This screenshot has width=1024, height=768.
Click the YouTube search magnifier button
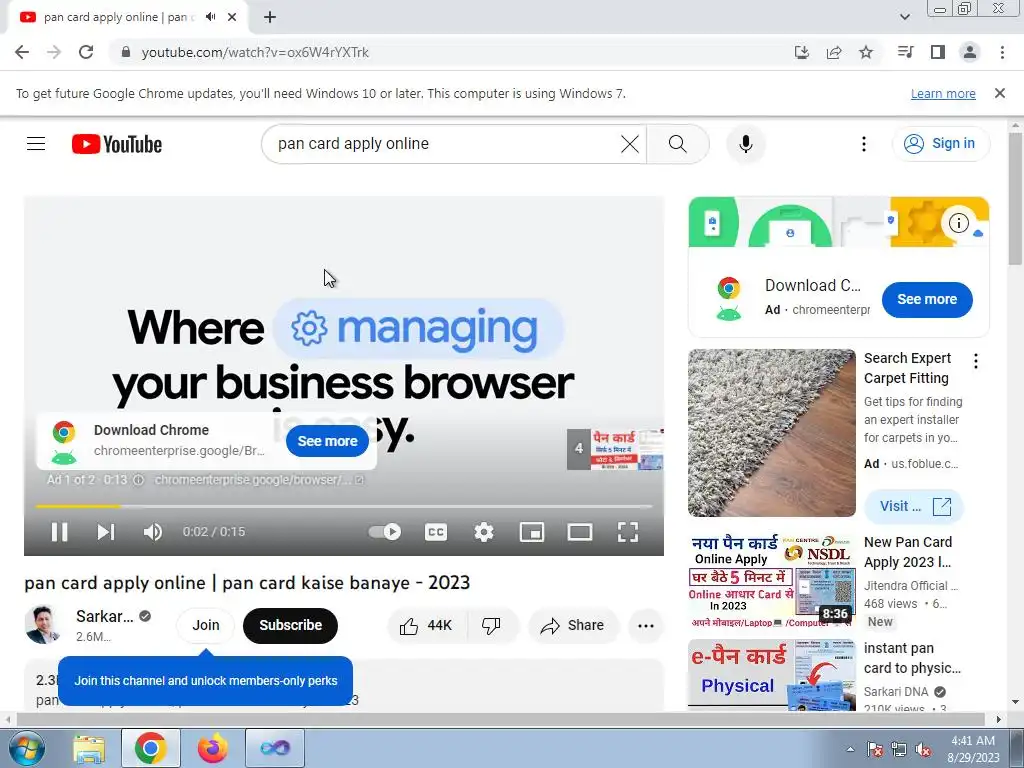coord(678,144)
